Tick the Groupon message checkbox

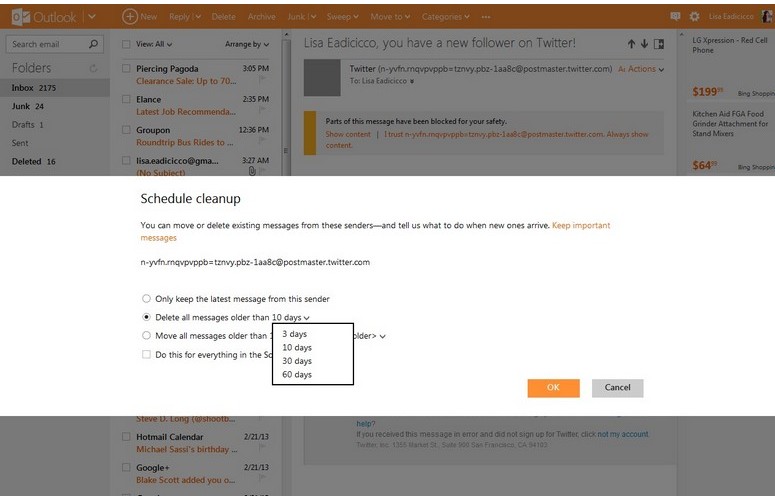(x=126, y=129)
